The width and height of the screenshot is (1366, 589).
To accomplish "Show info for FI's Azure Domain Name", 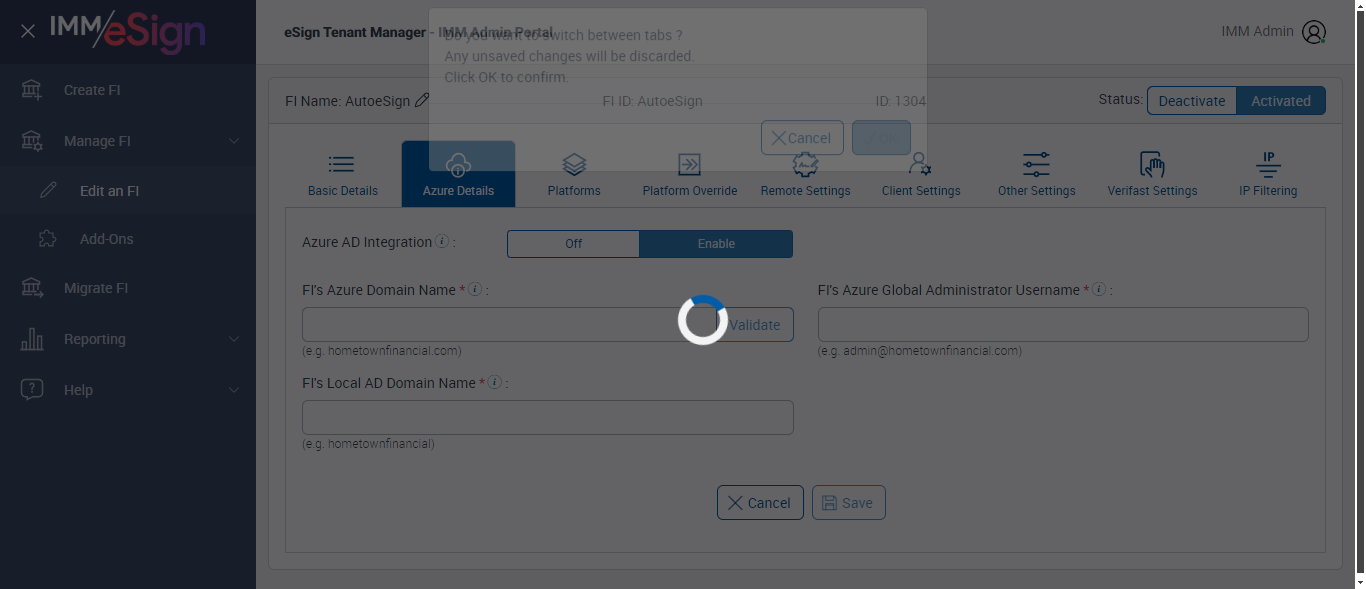I will (x=475, y=290).
